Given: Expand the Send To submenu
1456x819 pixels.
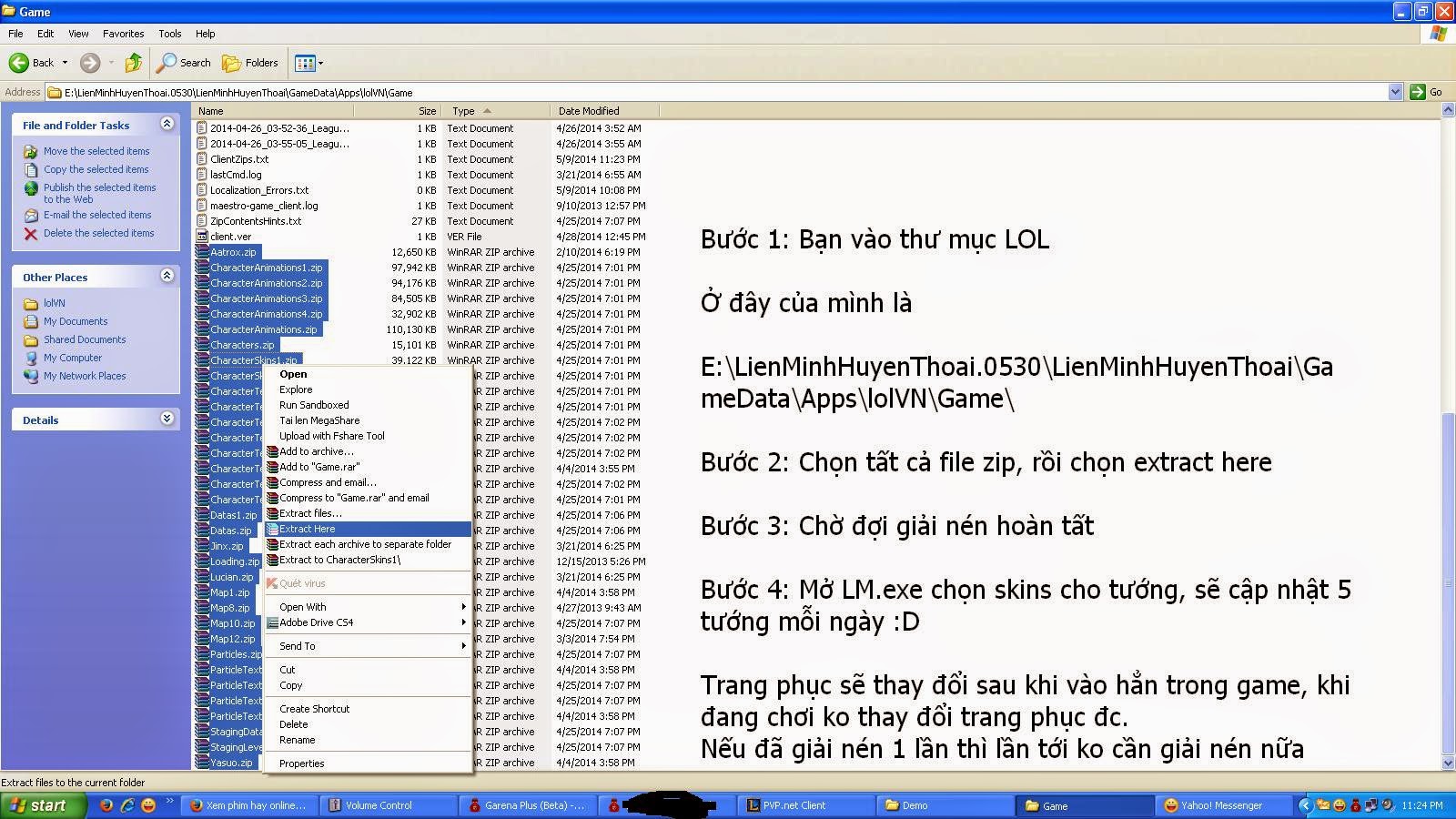Looking at the screenshot, I should click(368, 646).
